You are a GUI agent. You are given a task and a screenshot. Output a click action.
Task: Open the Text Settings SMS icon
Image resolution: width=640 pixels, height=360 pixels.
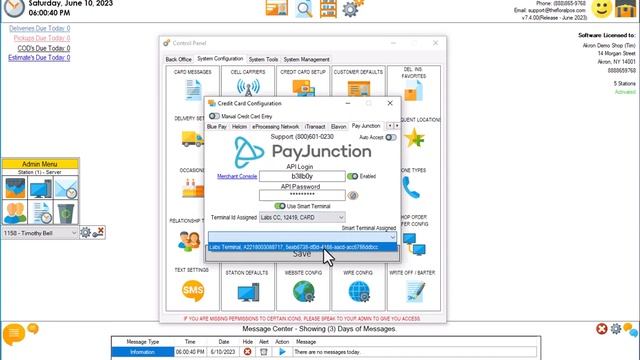(x=193, y=291)
